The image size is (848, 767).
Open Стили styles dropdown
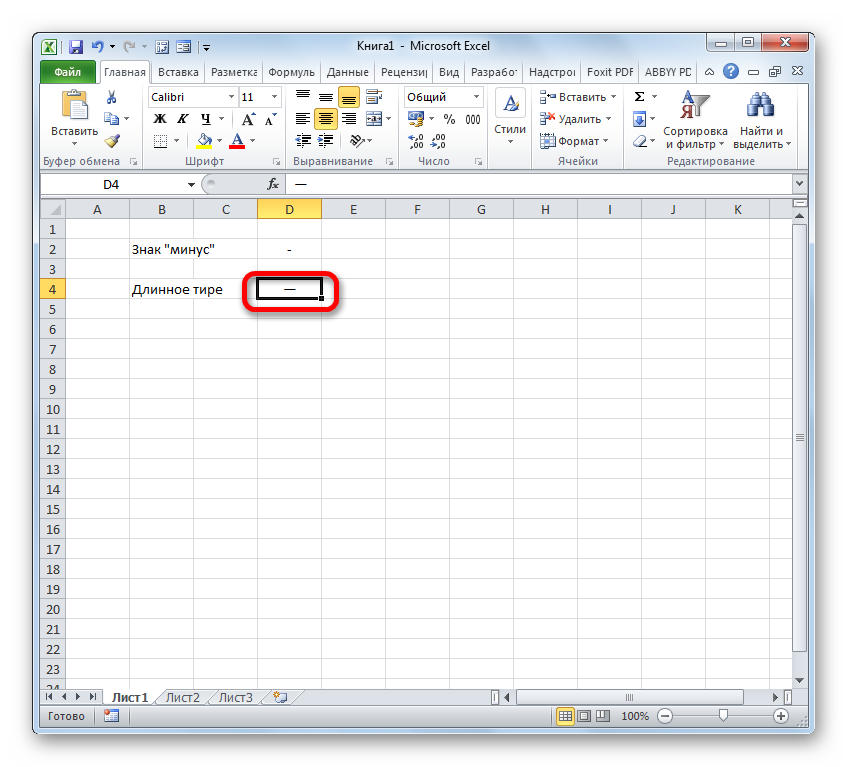click(x=510, y=120)
